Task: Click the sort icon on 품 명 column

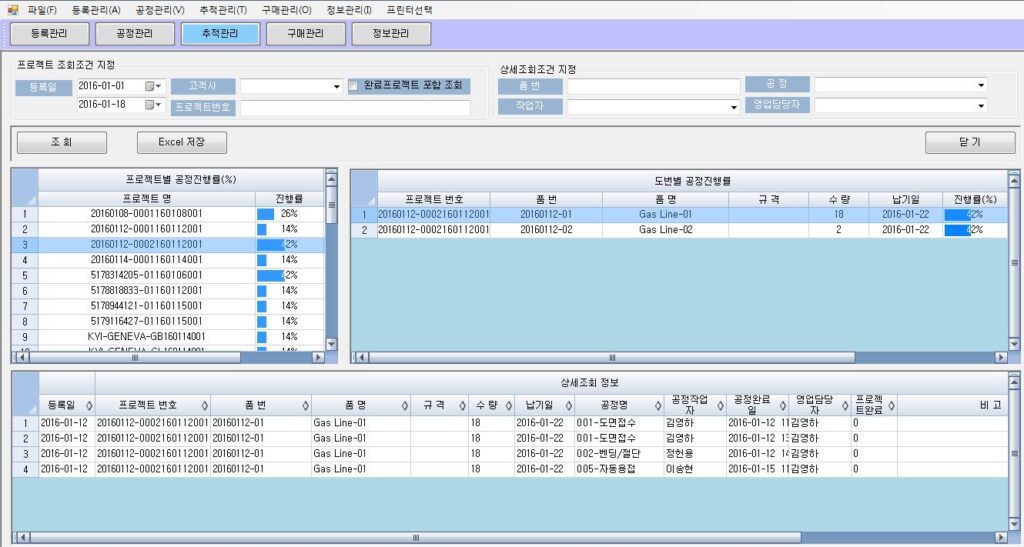Action: [404, 405]
